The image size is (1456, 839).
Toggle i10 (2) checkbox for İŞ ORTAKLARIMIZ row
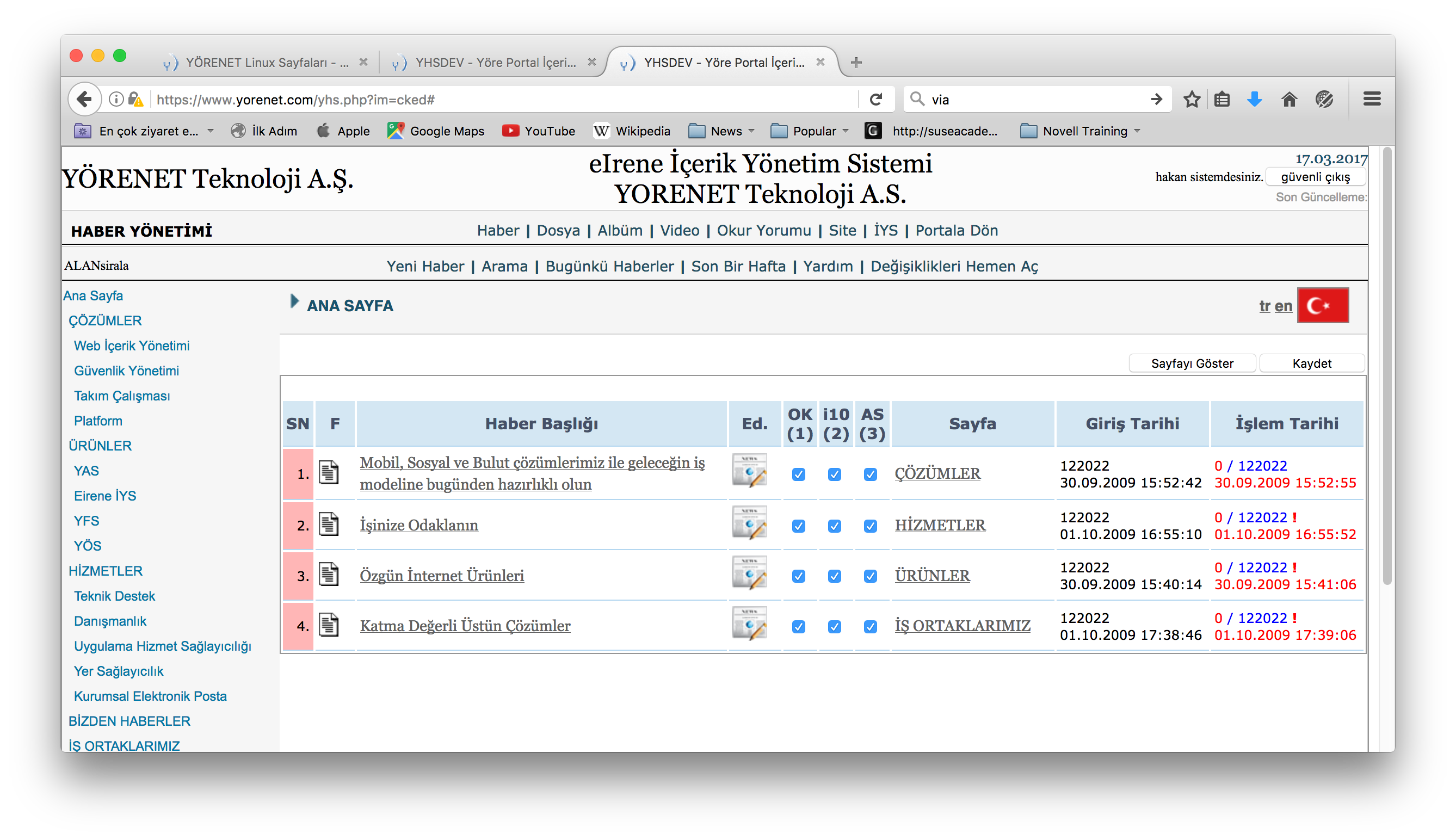(x=834, y=627)
